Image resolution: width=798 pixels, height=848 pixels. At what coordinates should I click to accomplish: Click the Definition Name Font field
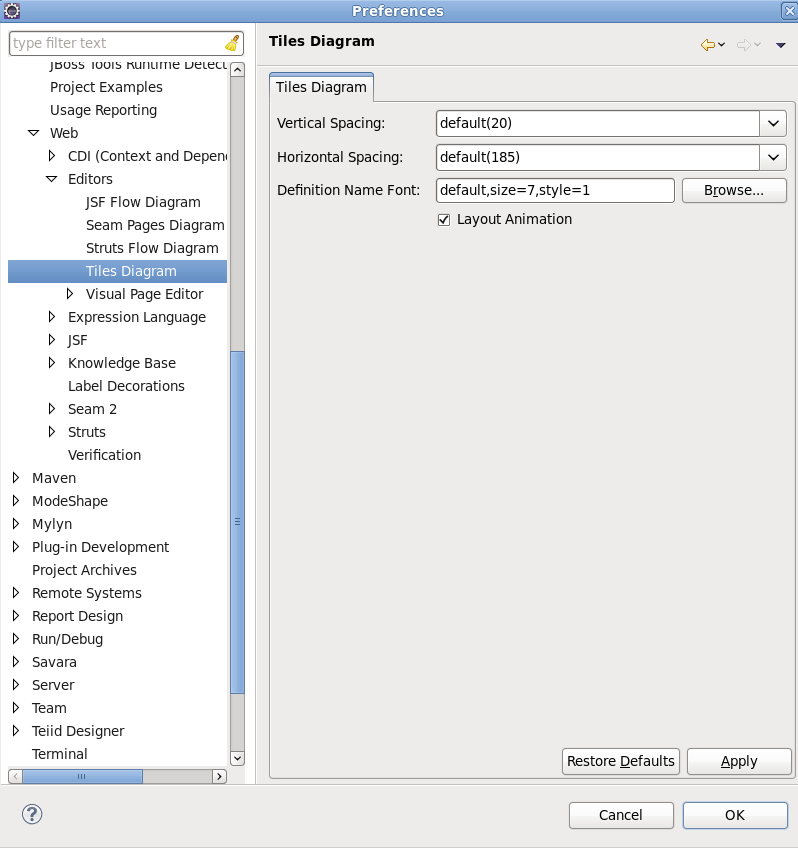coord(555,190)
